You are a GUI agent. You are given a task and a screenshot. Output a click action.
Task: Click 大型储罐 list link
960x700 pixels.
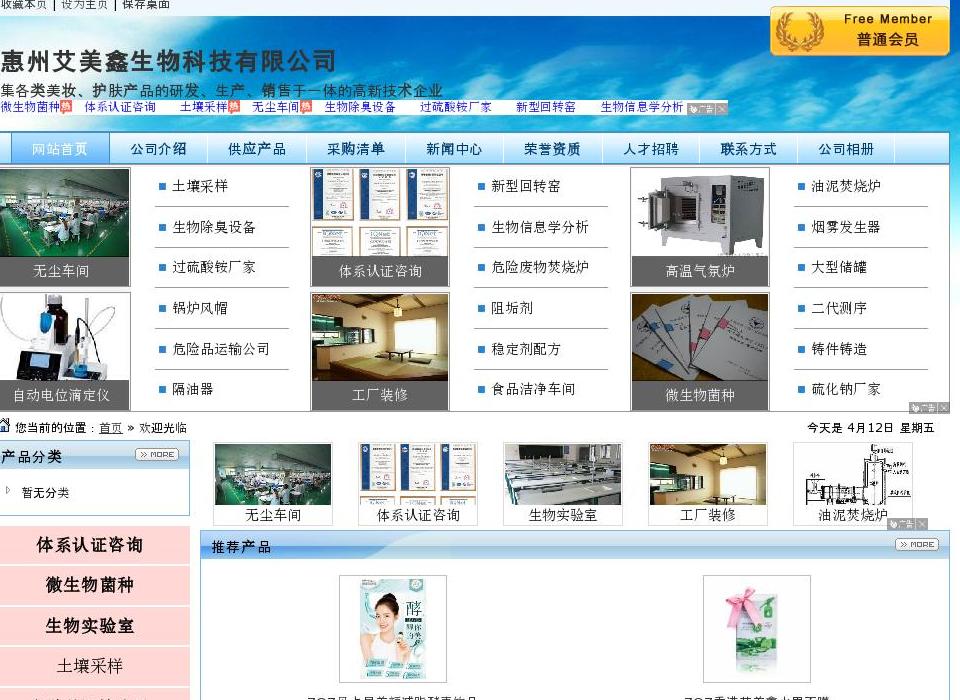tap(839, 267)
